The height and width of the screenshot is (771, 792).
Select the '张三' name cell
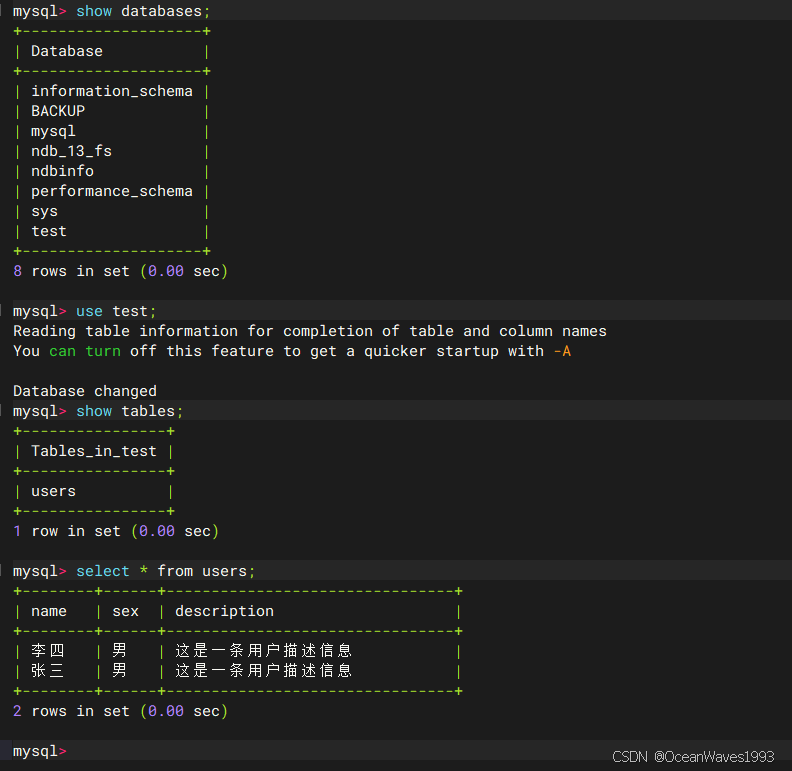pyautogui.click(x=48, y=670)
